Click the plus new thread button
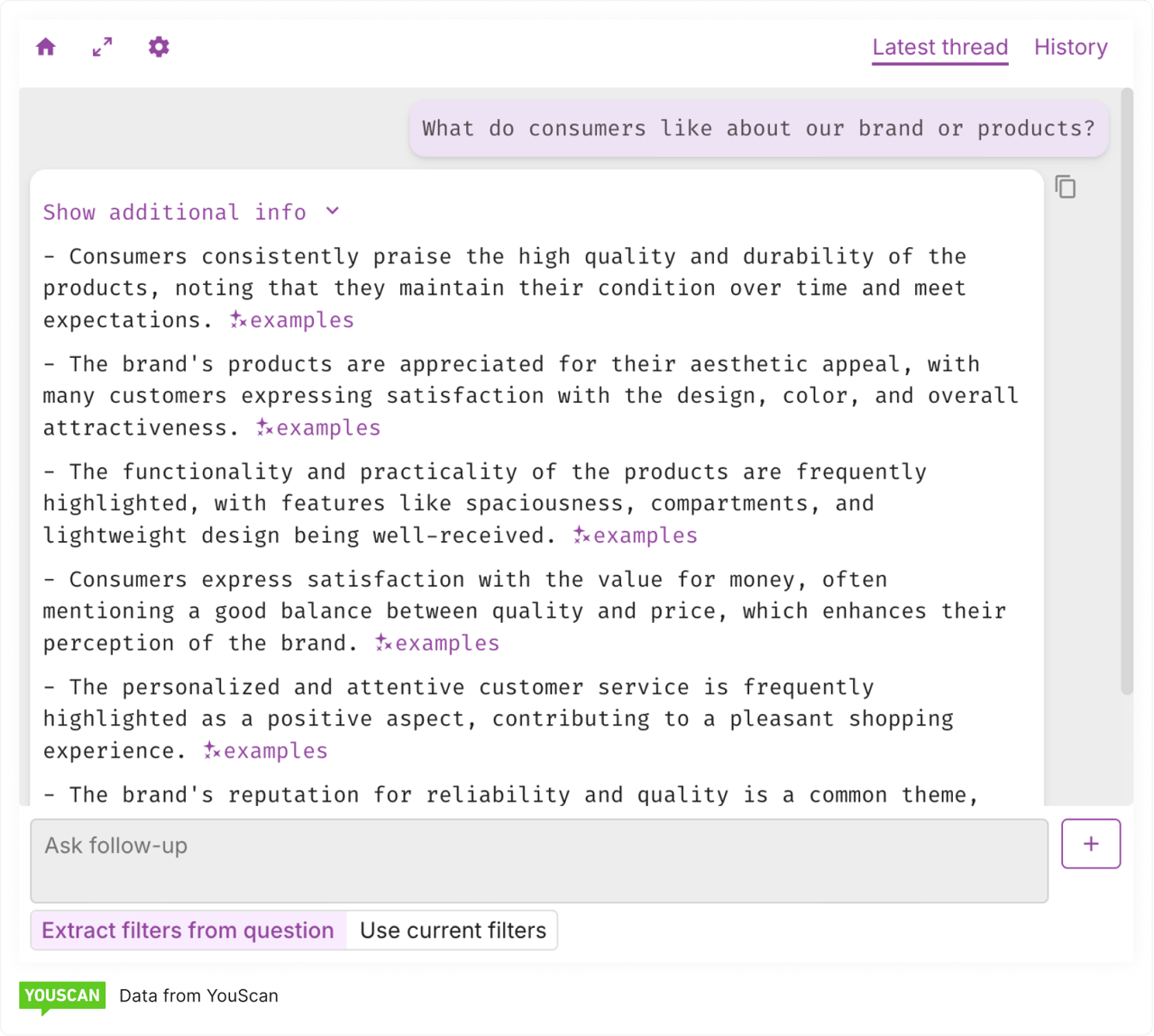Image resolution: width=1154 pixels, height=1036 pixels. [x=1091, y=844]
